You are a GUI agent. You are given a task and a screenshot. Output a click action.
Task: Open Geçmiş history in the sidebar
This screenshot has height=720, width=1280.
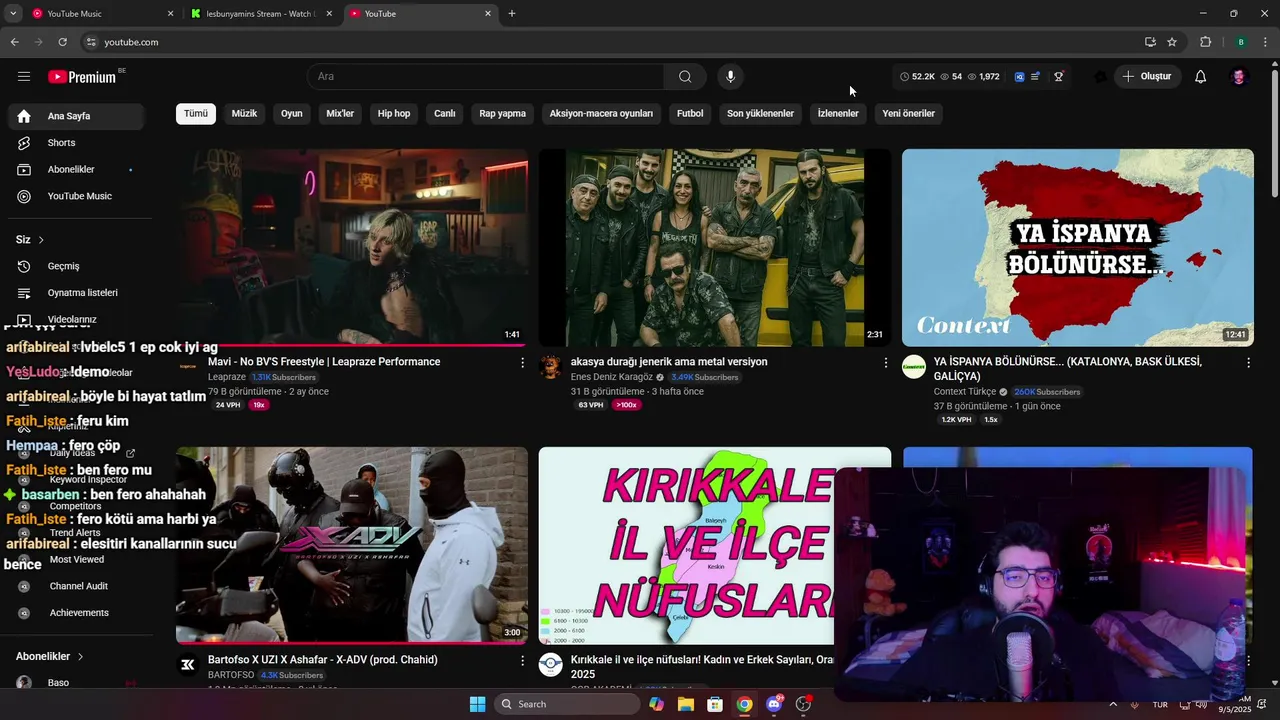point(75,266)
